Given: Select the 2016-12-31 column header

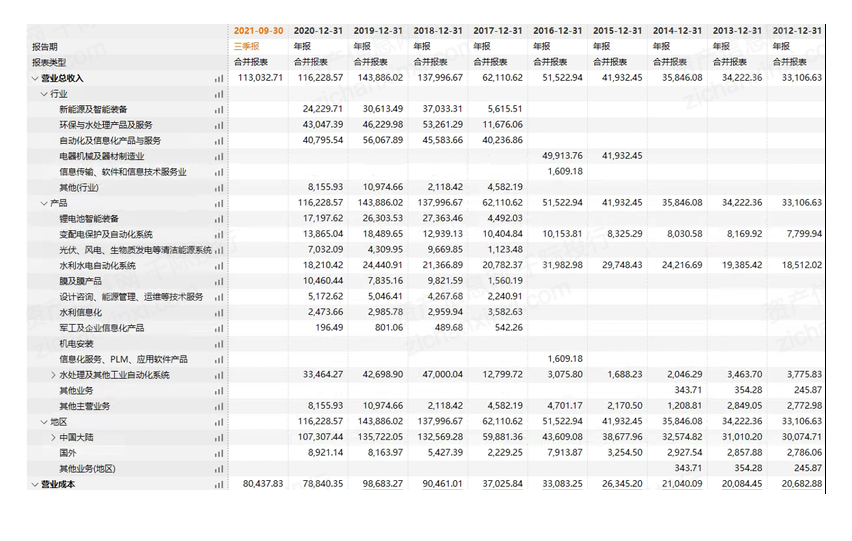Looking at the screenshot, I should pos(557,31).
